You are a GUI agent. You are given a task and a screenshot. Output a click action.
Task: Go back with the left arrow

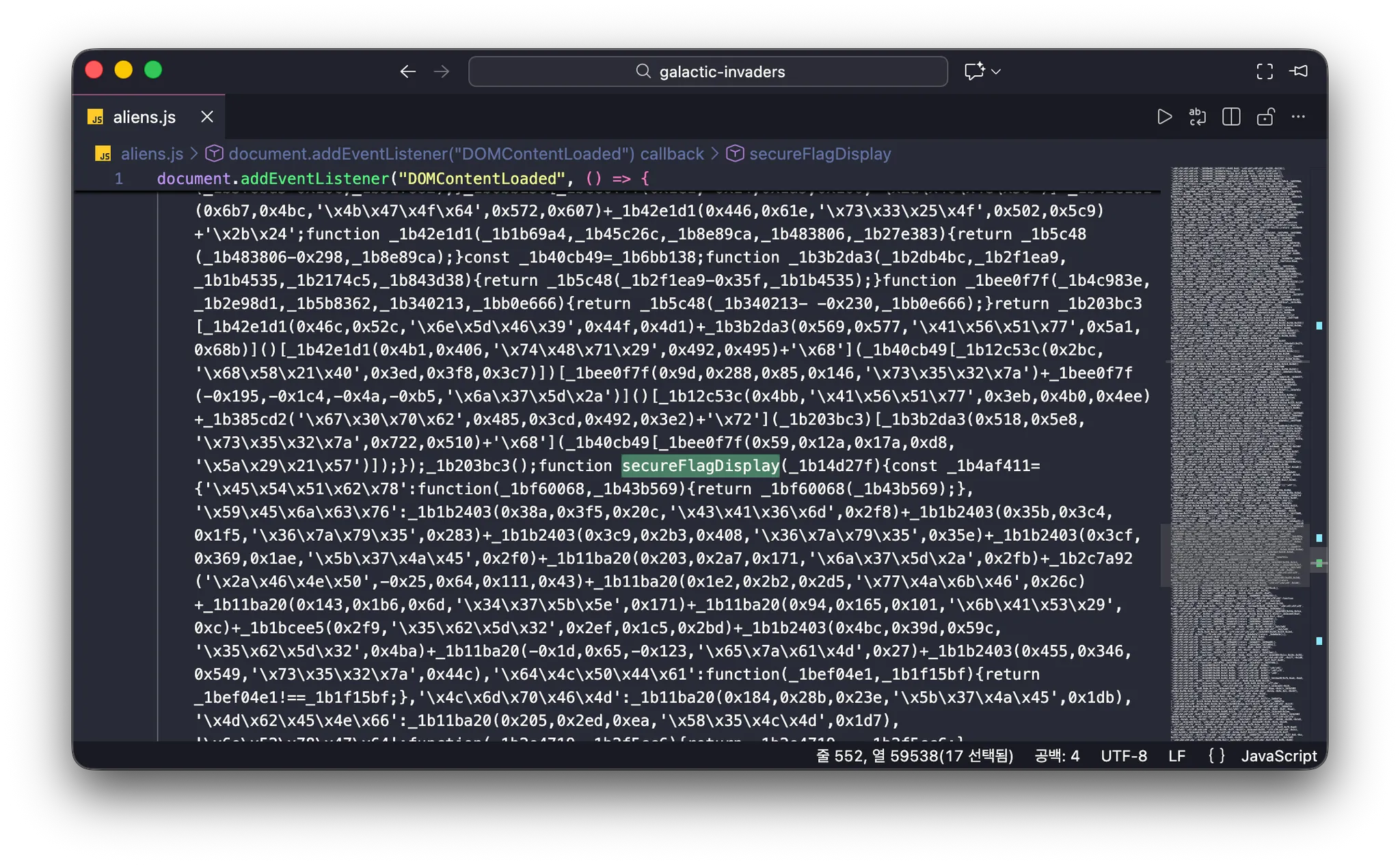coord(408,71)
